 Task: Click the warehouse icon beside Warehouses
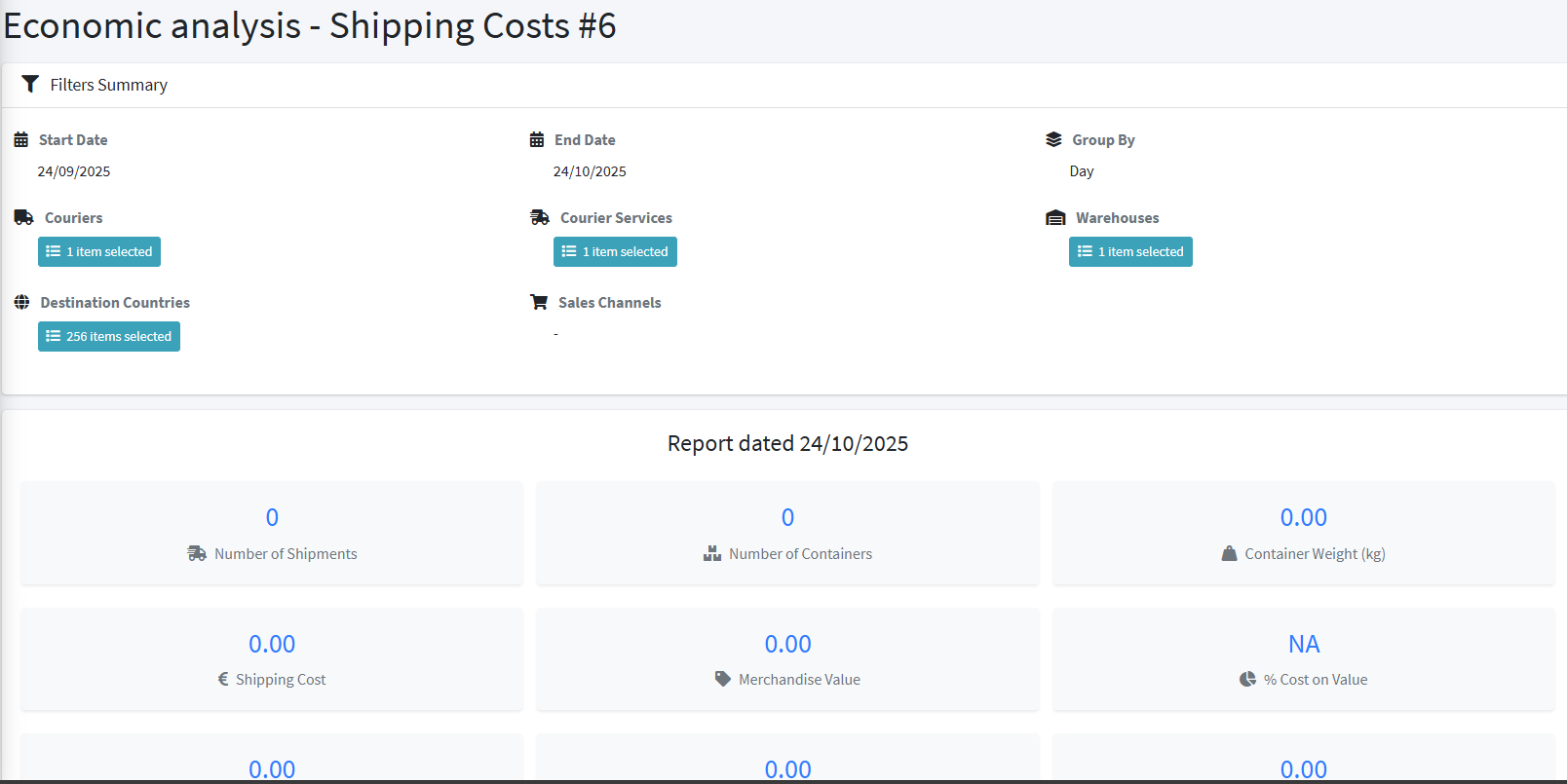[1055, 218]
